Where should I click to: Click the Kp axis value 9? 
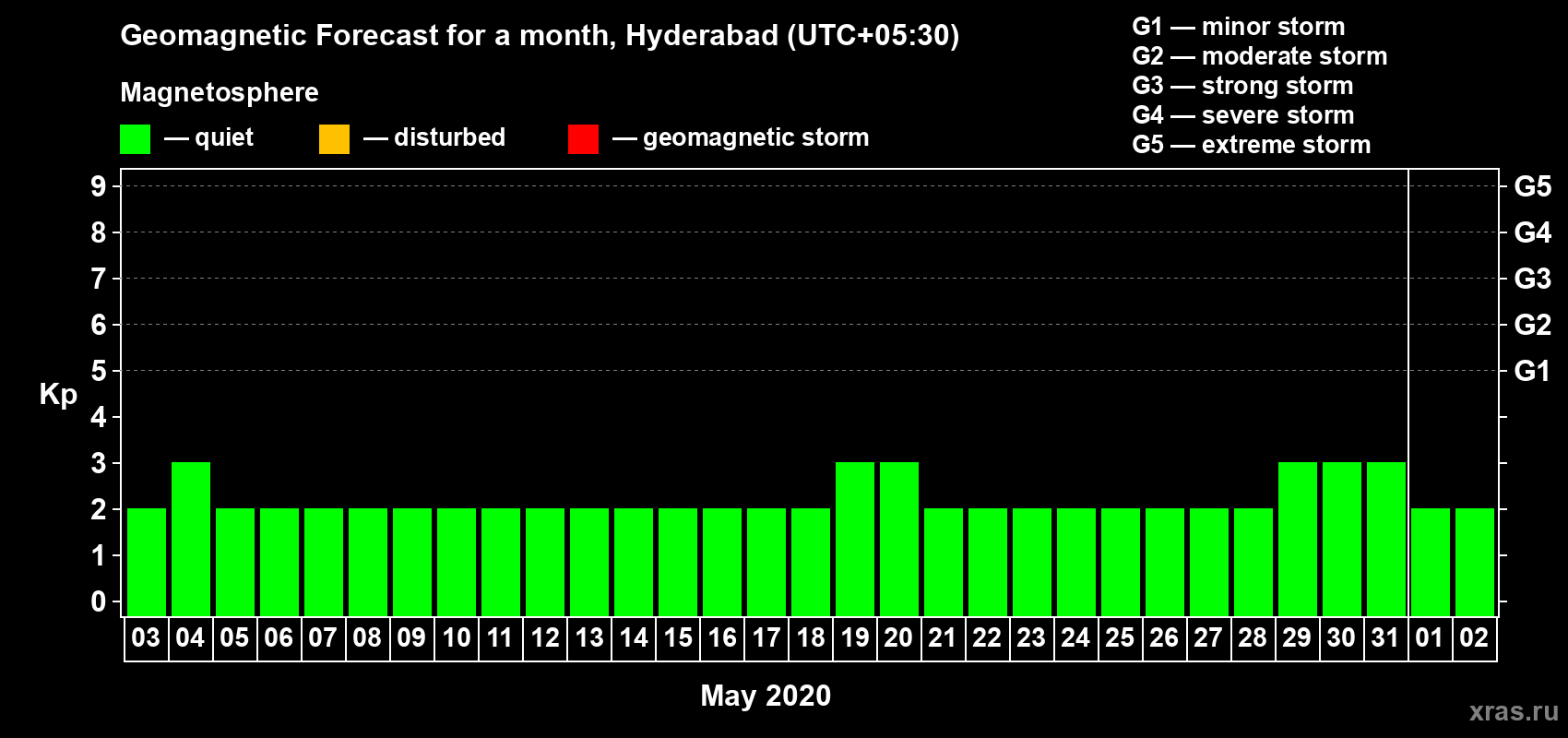tap(99, 186)
